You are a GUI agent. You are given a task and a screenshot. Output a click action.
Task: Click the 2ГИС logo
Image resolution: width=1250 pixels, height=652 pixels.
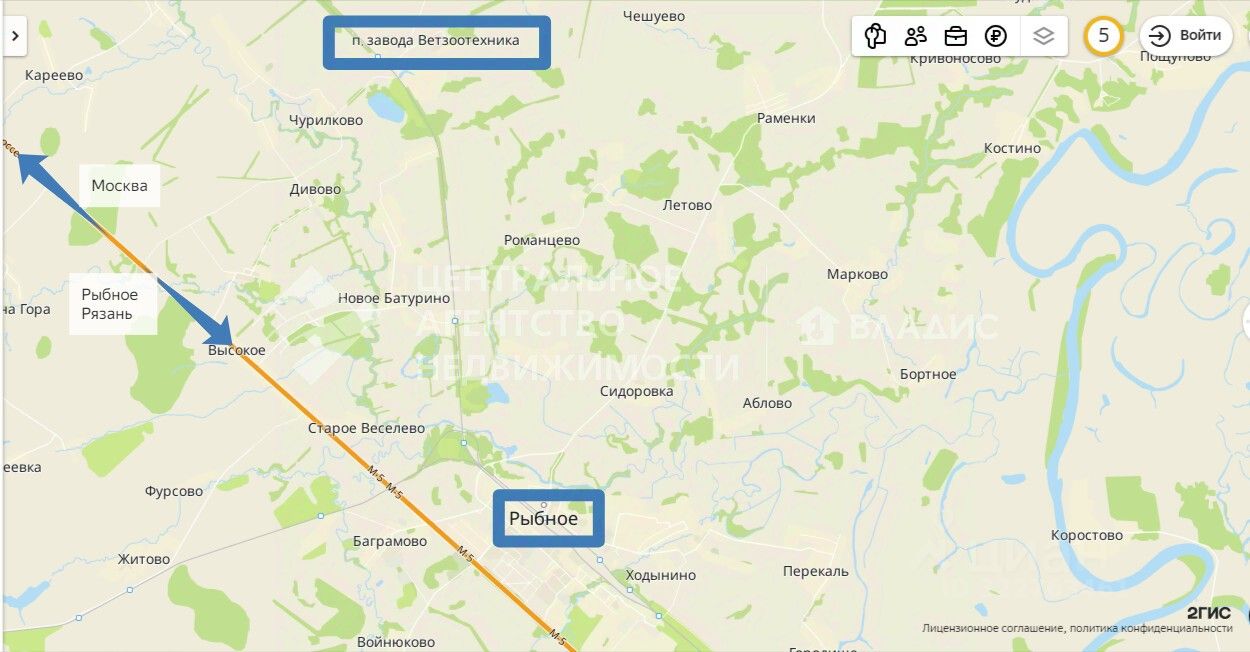click(1208, 613)
